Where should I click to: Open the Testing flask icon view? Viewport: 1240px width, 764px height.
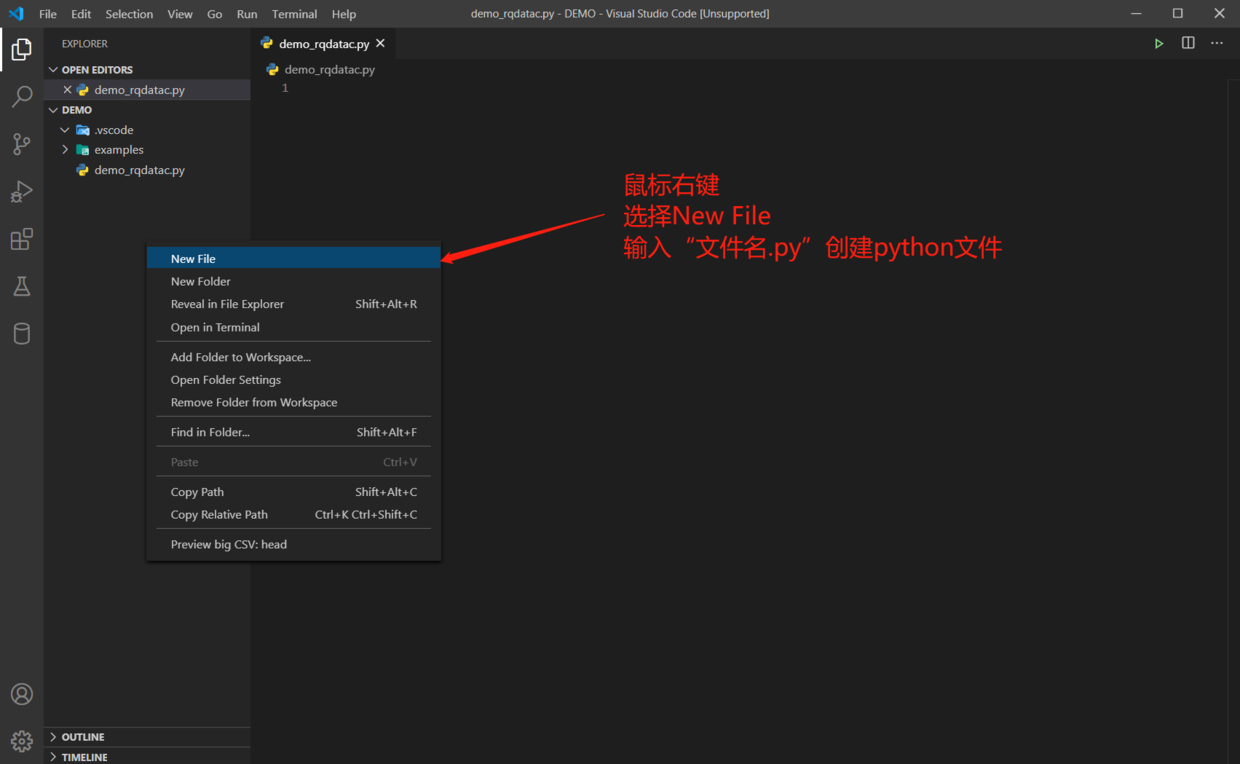click(21, 287)
